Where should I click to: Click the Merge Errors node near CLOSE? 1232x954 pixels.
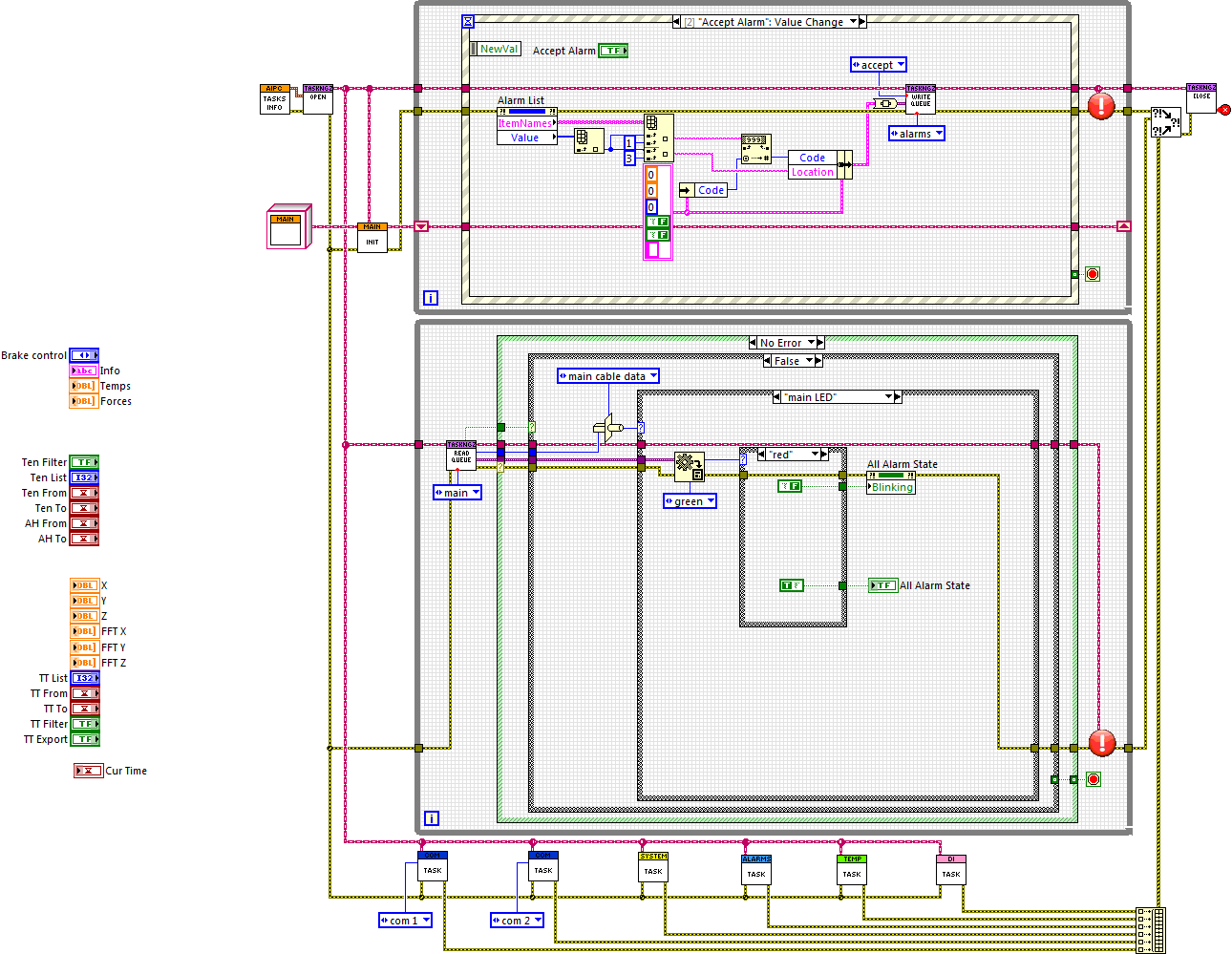[1166, 122]
